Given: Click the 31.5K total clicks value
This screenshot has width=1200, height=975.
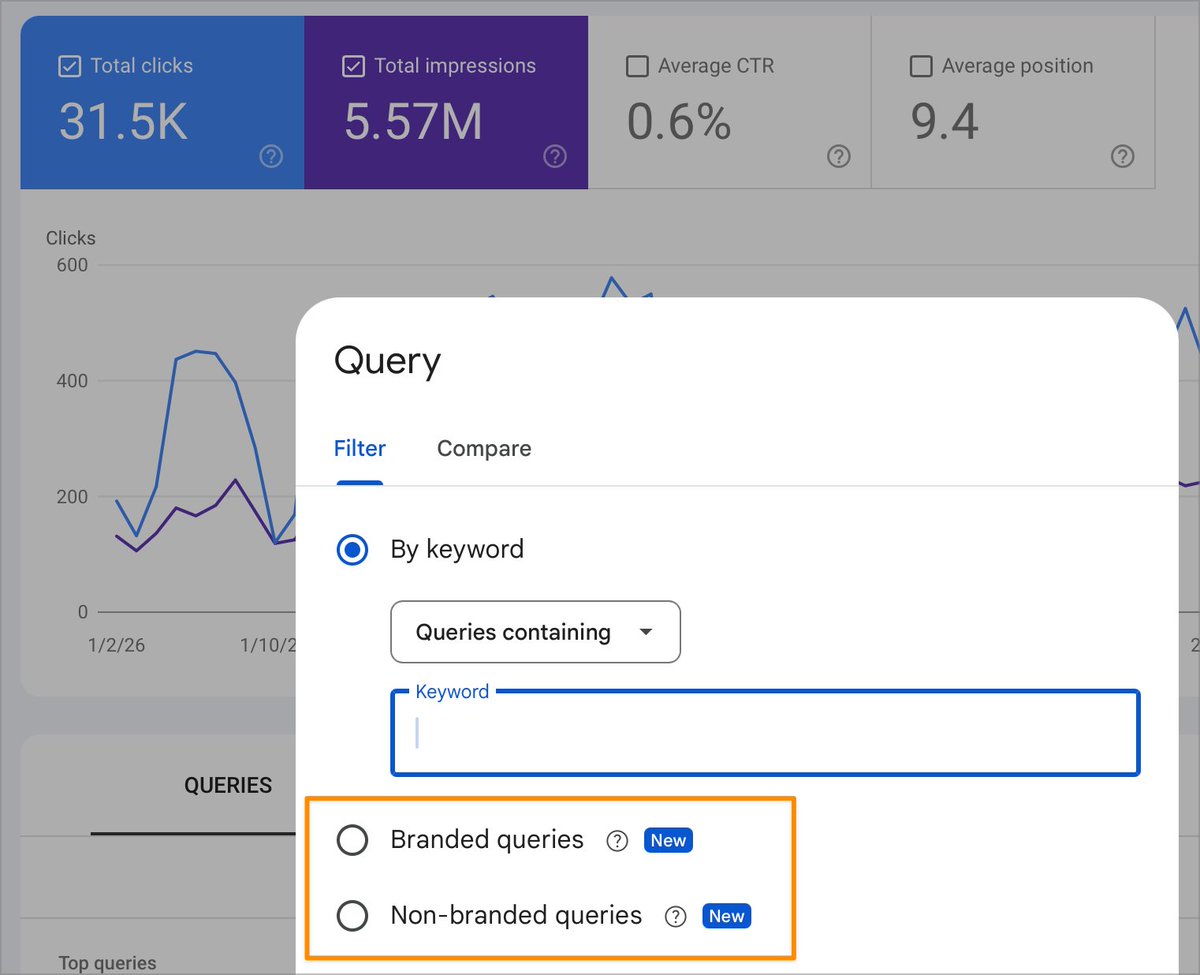Looking at the screenshot, I should pyautogui.click(x=123, y=122).
